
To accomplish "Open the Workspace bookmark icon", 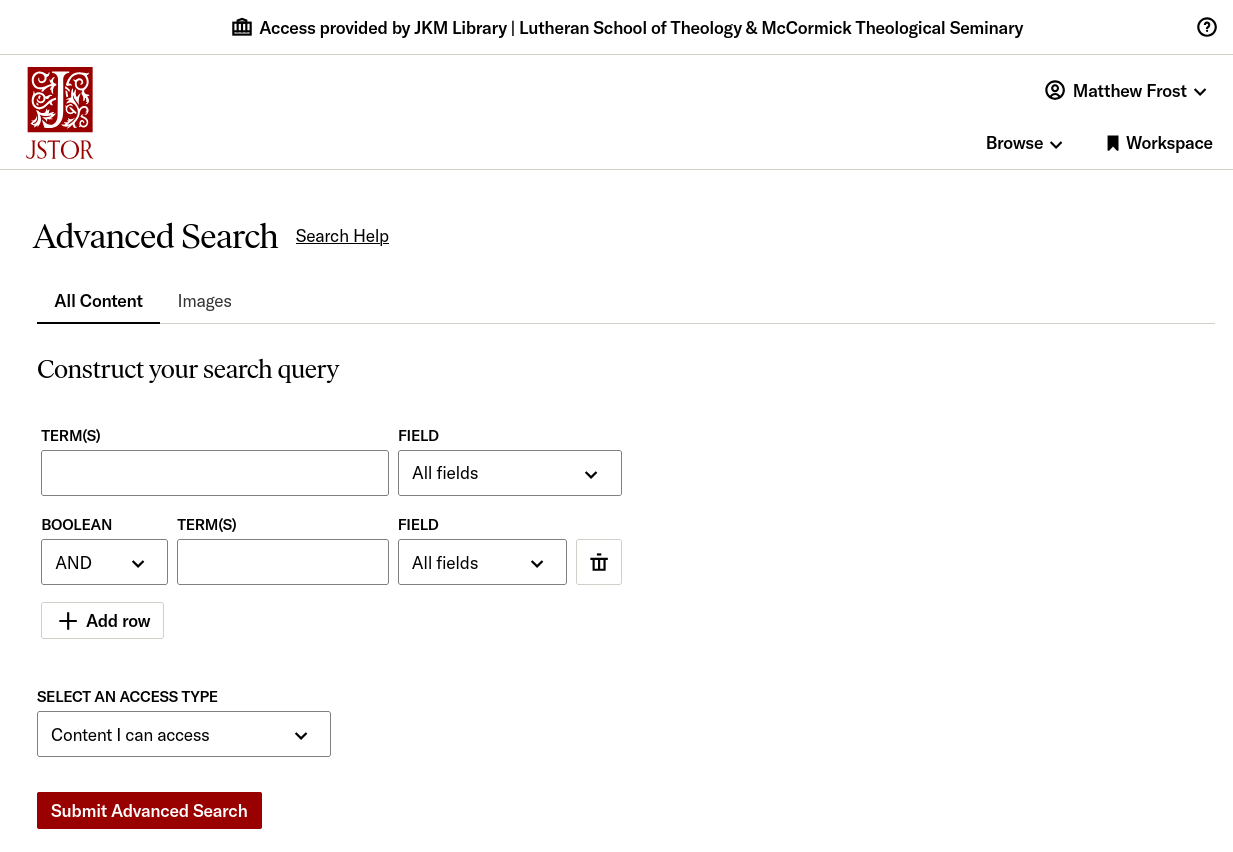I will point(1113,142).
